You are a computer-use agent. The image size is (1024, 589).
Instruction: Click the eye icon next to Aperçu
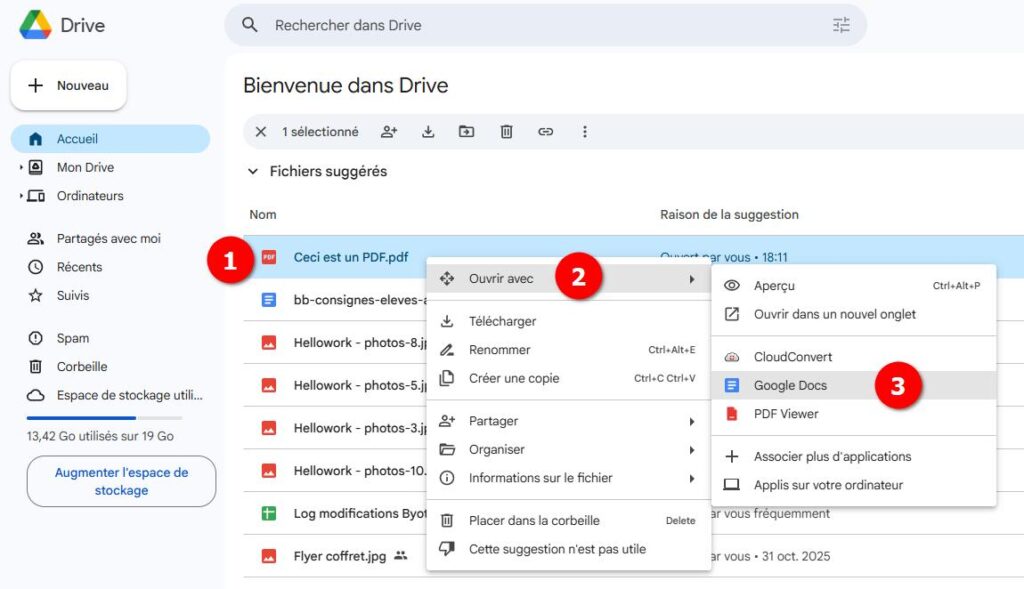pos(732,285)
